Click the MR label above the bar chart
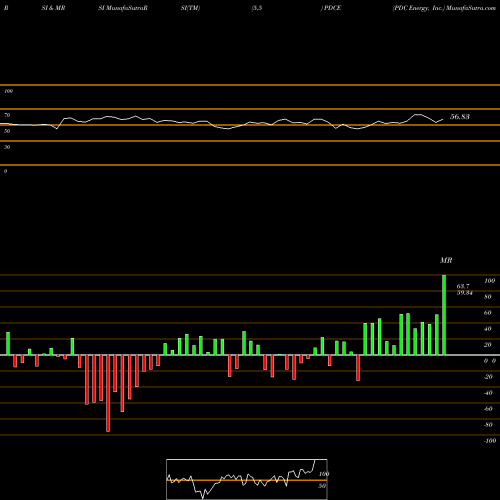This screenshot has height=500, width=500. coord(446,260)
